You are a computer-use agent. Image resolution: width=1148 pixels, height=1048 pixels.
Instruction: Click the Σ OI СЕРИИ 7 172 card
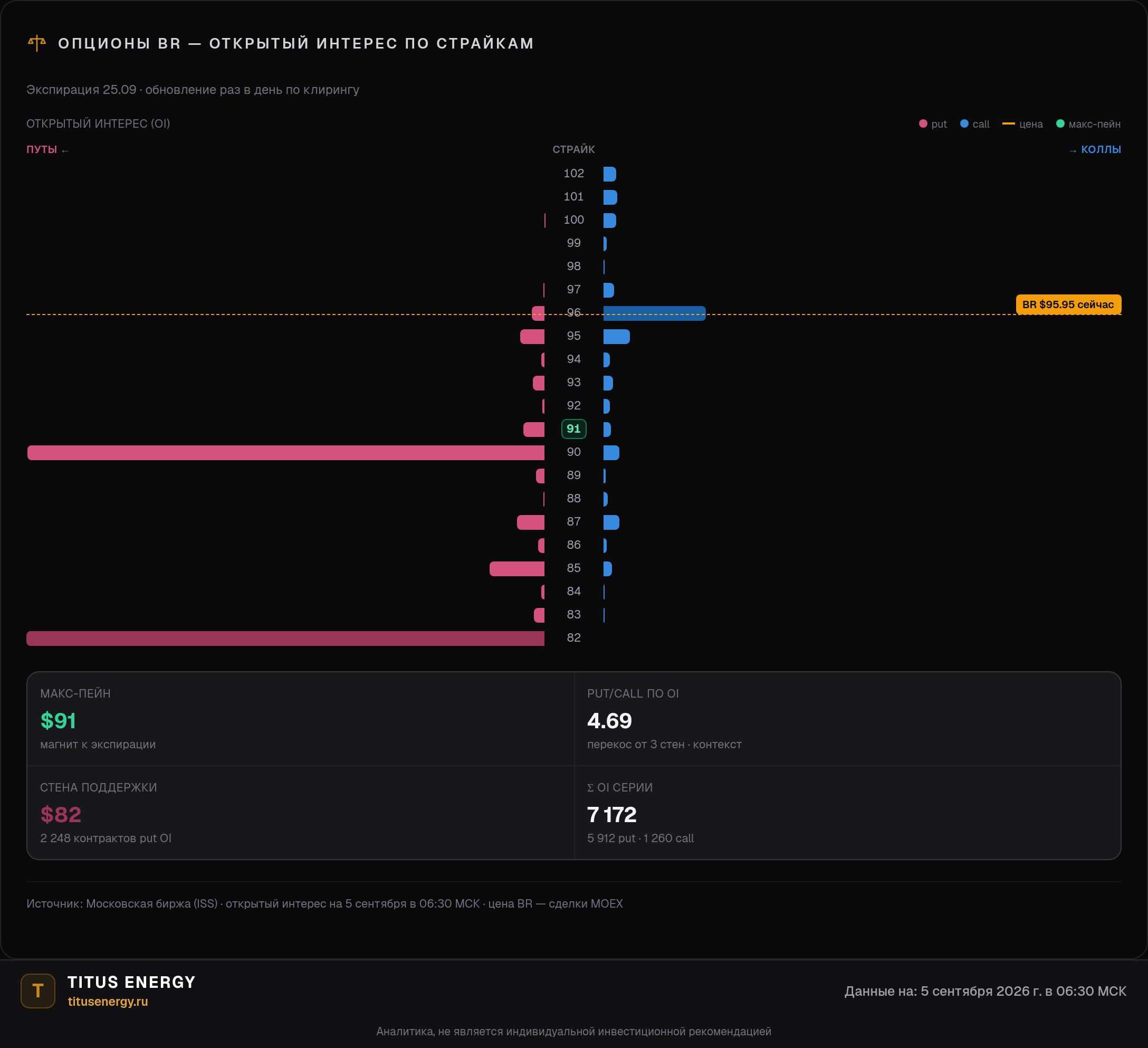[847, 813]
